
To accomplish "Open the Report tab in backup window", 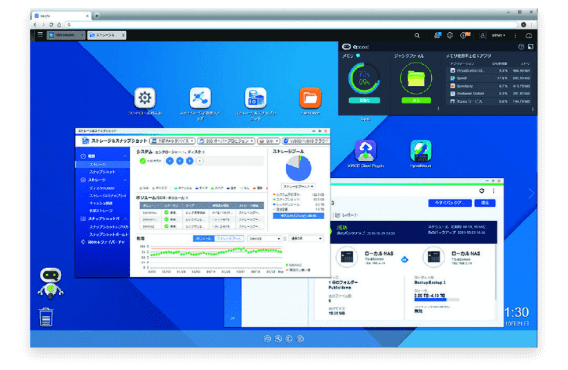I will click(x=347, y=215).
